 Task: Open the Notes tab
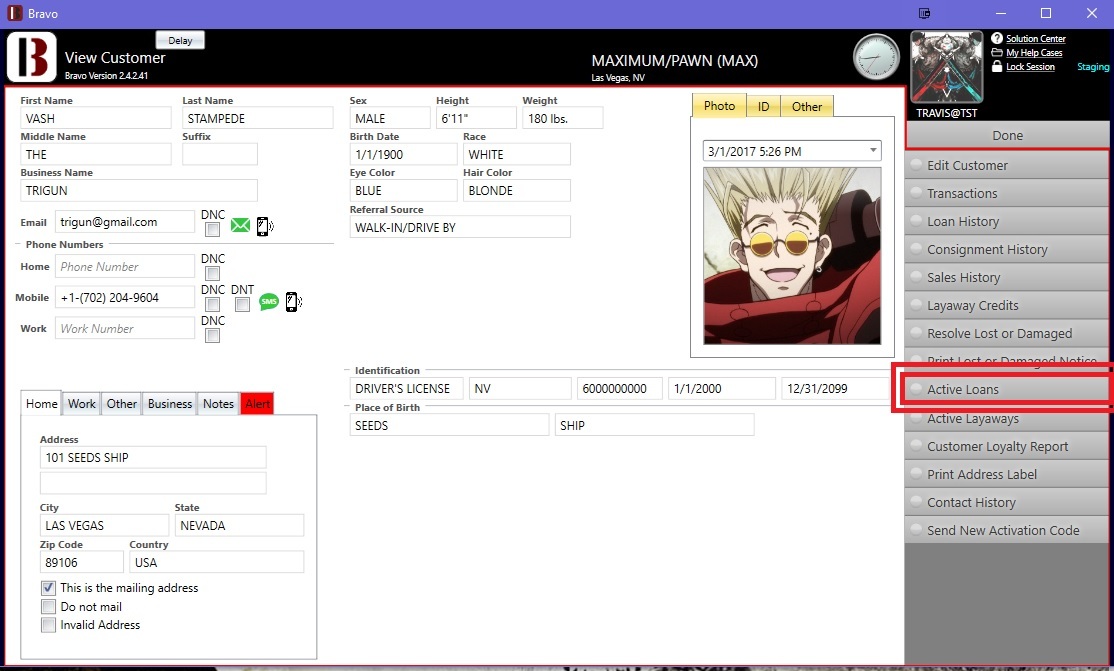(x=218, y=404)
